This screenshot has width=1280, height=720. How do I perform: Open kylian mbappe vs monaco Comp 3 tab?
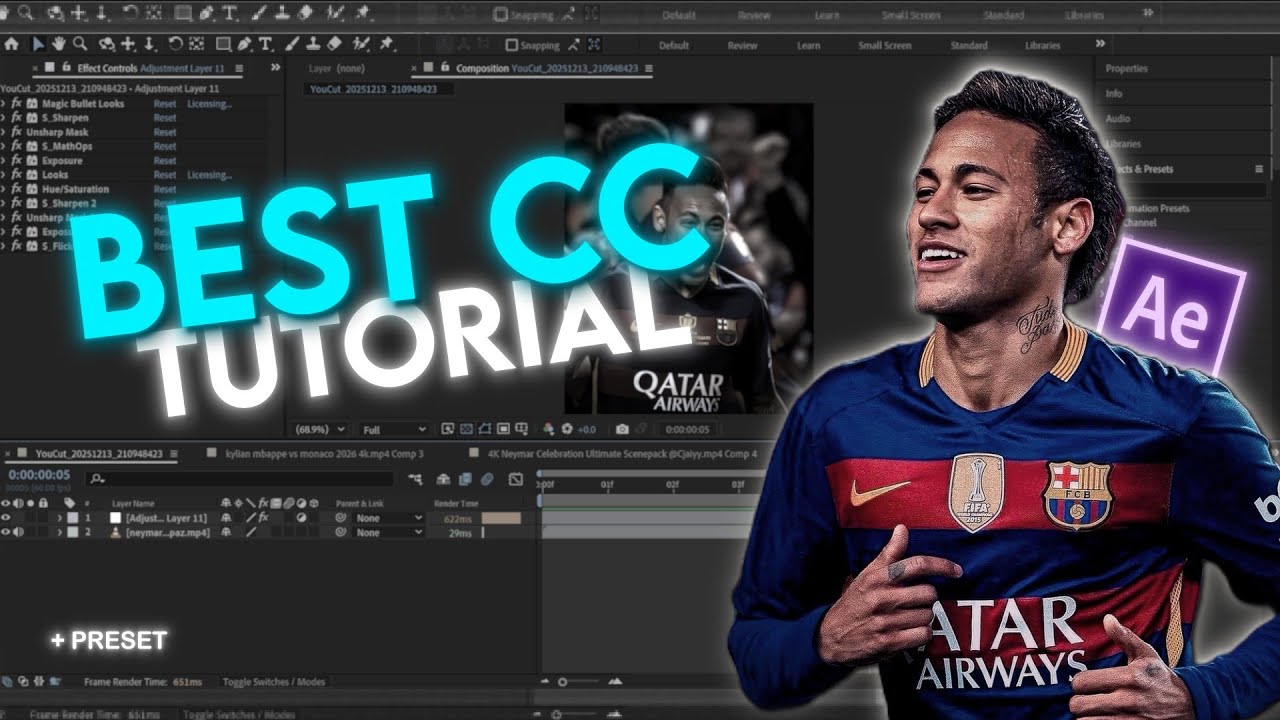[324, 454]
